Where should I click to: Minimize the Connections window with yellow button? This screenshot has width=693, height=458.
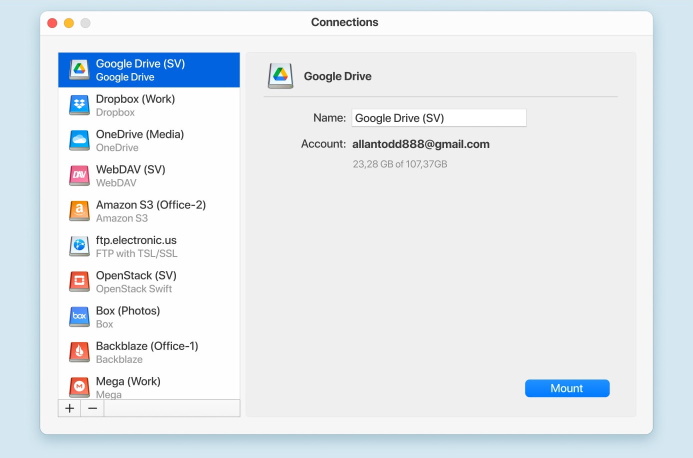[x=69, y=23]
